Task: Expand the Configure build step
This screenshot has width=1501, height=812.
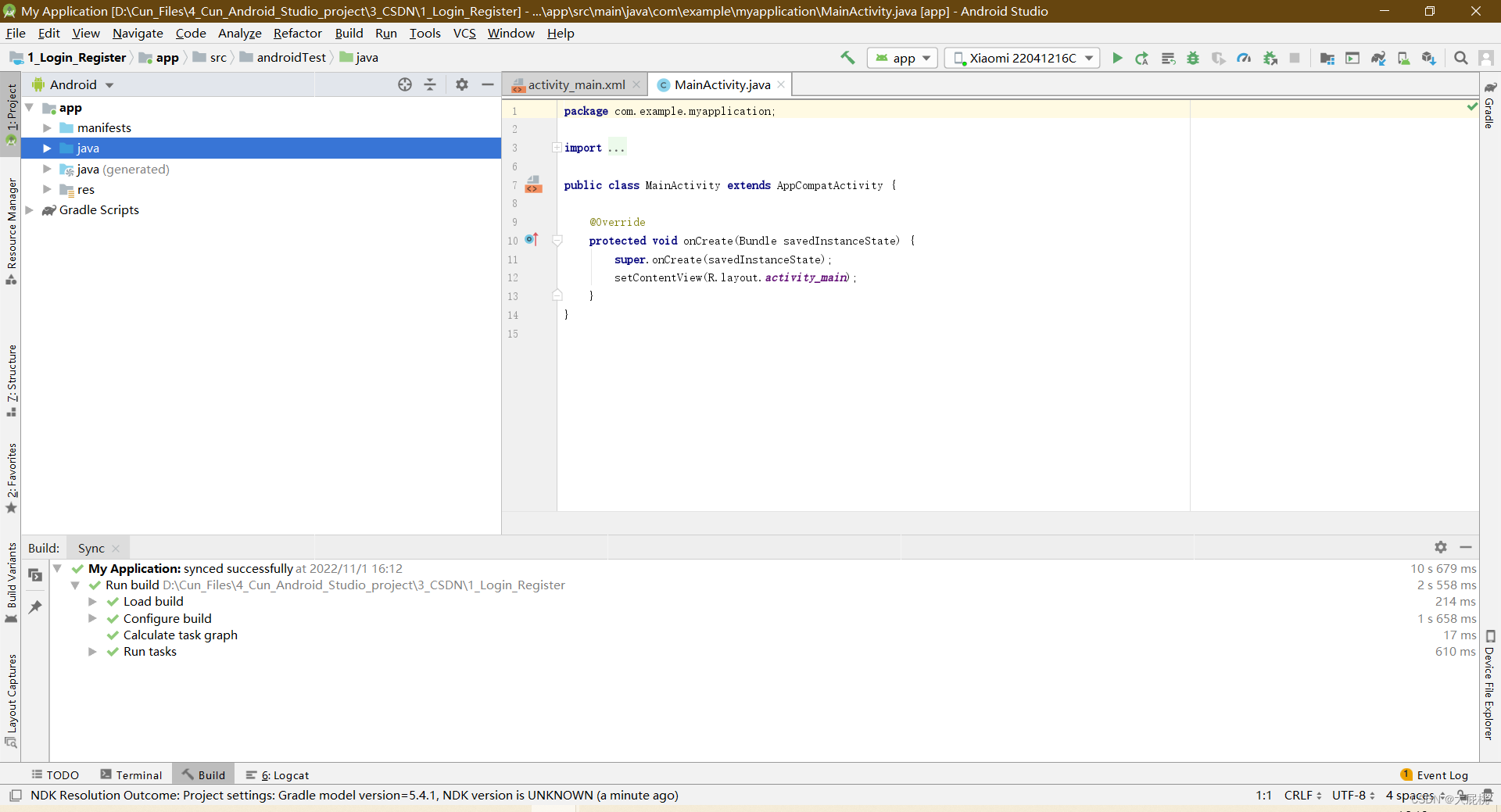Action: pos(92,618)
